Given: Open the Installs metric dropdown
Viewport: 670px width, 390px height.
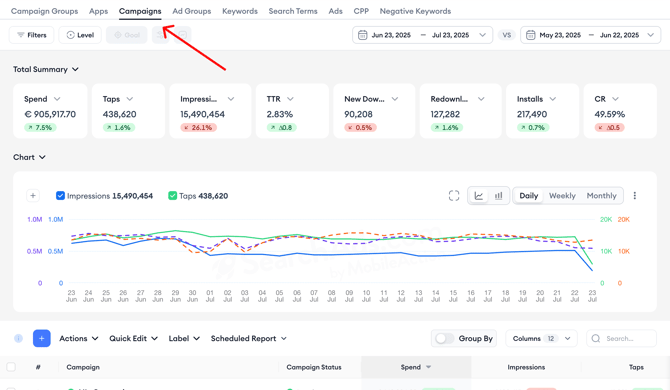Looking at the screenshot, I should click(552, 99).
